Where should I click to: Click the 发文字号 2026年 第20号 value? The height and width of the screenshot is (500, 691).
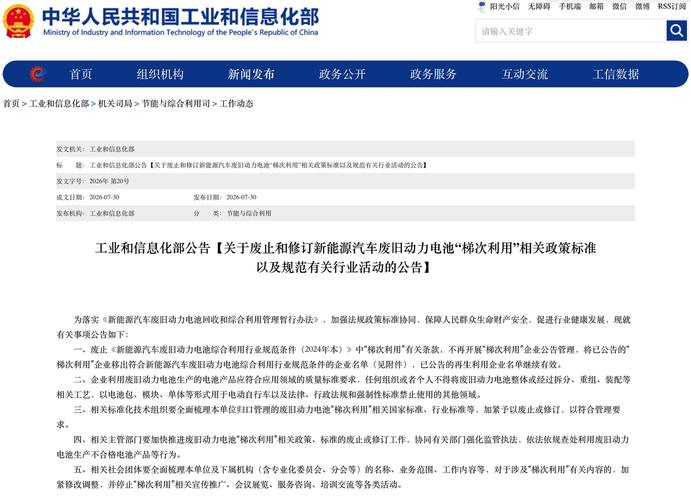click(x=109, y=181)
